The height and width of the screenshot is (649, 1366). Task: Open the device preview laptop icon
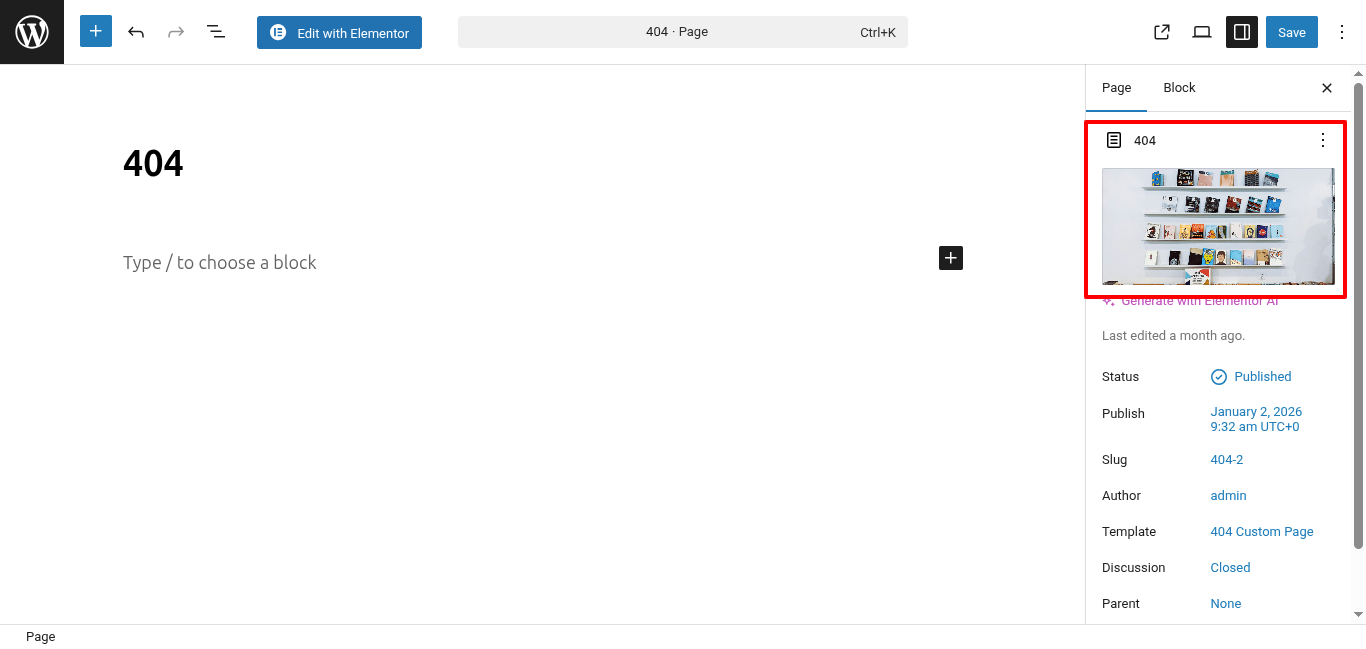tap(1202, 32)
